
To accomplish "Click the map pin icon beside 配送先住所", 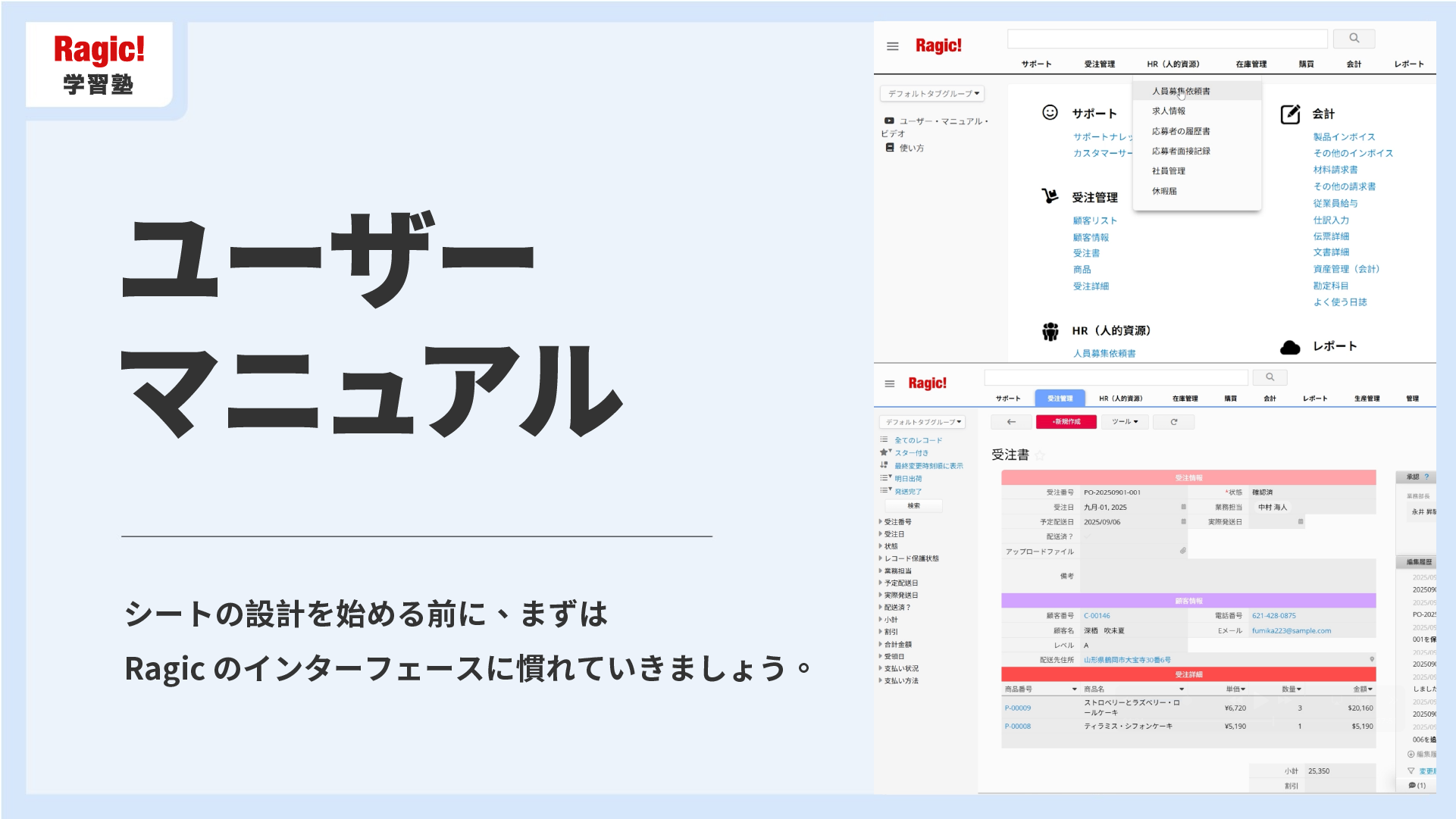I will pyautogui.click(x=1372, y=659).
